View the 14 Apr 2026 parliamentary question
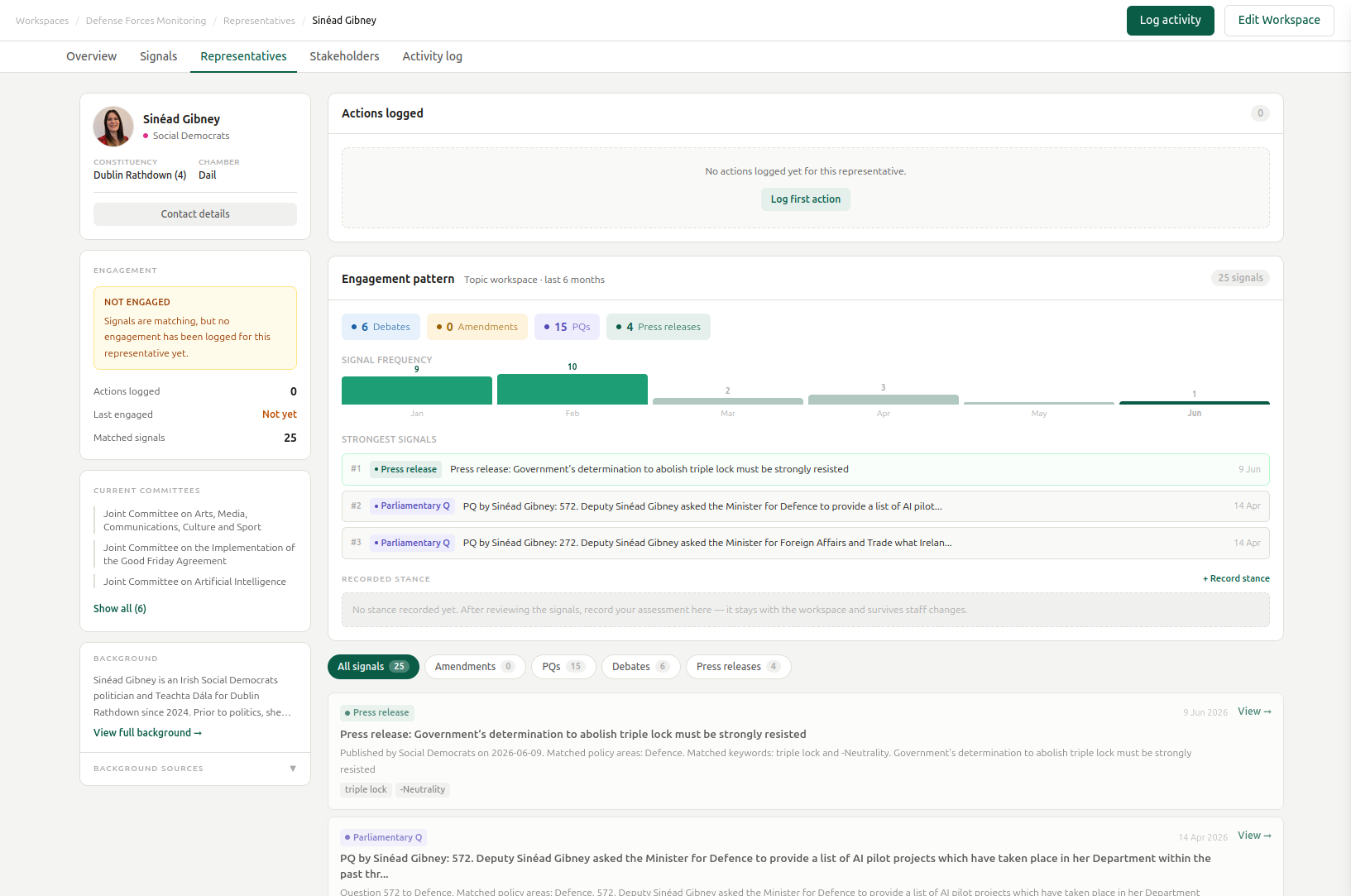The image size is (1351, 896). (1254, 836)
